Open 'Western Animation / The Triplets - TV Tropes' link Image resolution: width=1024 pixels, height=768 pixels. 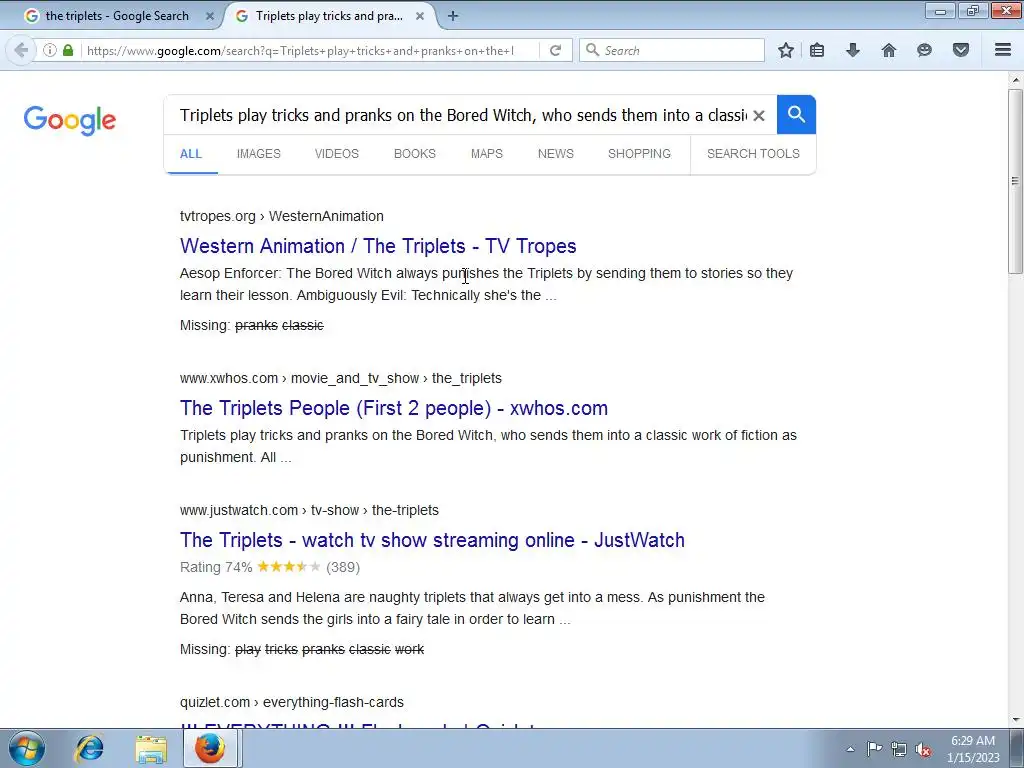point(378,246)
